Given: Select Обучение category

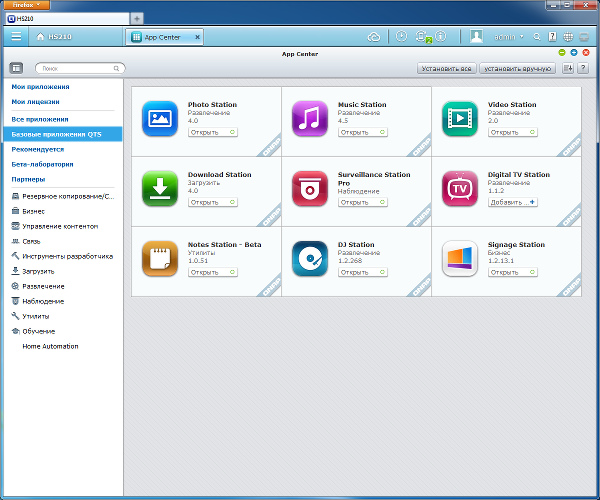Looking at the screenshot, I should 33,331.
